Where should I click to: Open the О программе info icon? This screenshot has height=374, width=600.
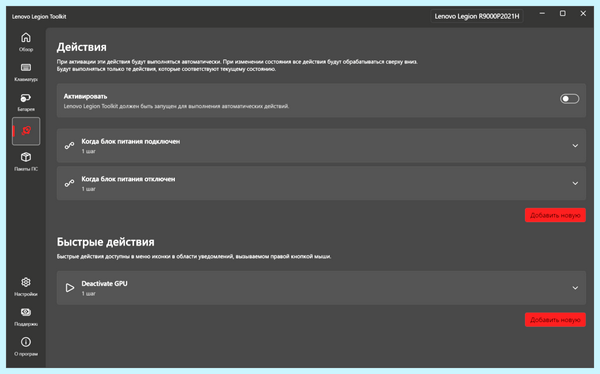point(26,342)
